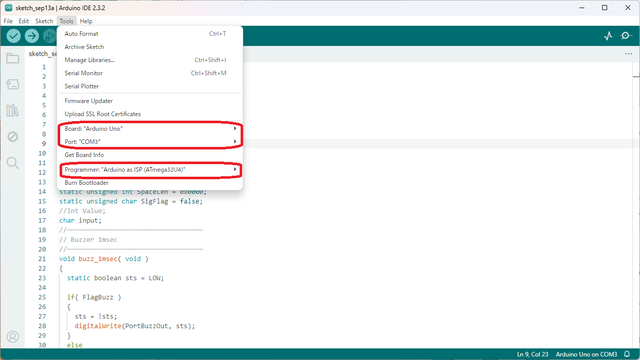Switch to the sketch_sep13a editor tab
640x360 pixels.
click(x=42, y=54)
